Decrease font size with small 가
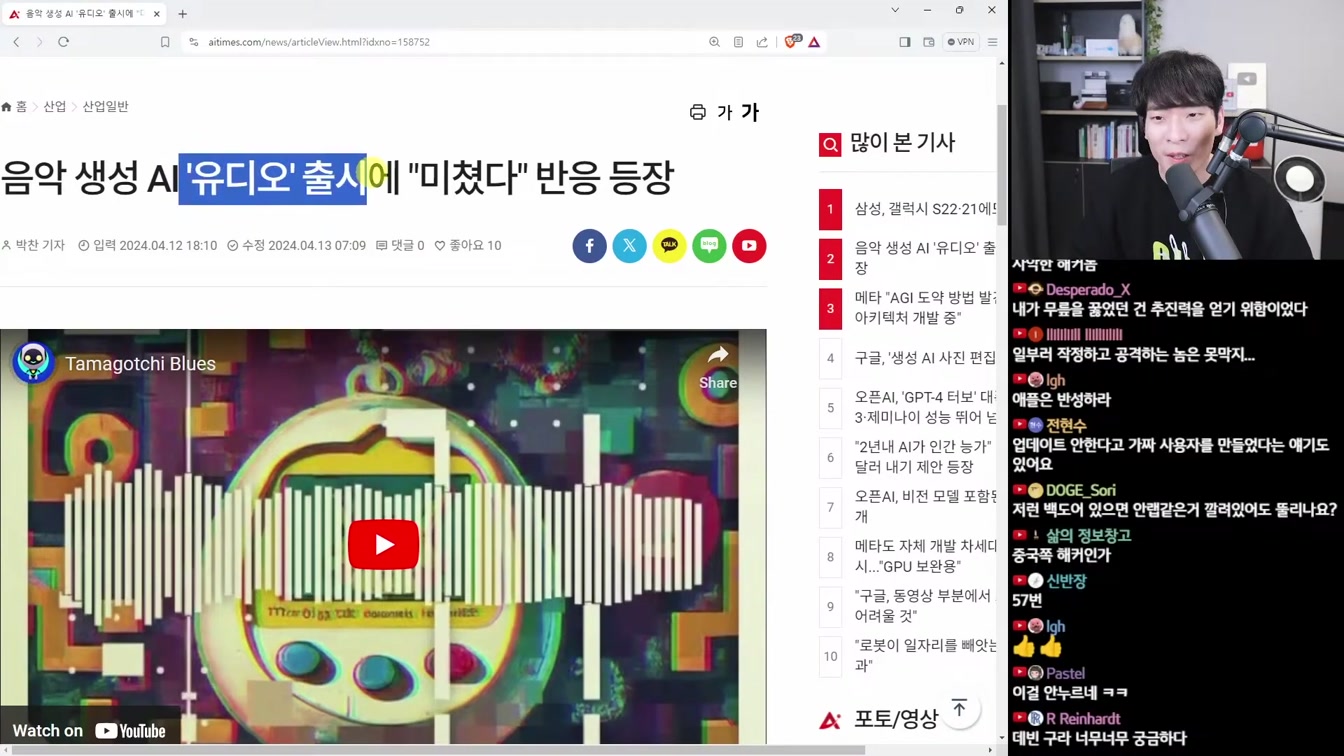 [x=724, y=113]
